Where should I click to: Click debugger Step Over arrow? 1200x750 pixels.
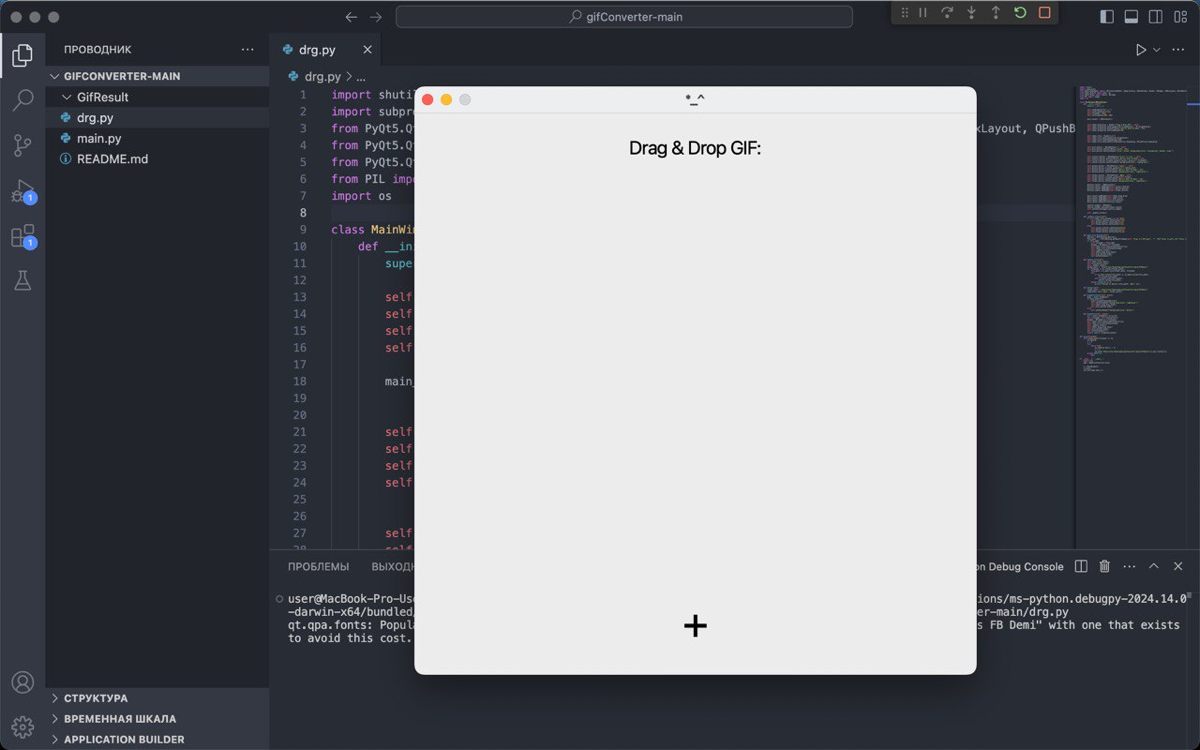947,13
